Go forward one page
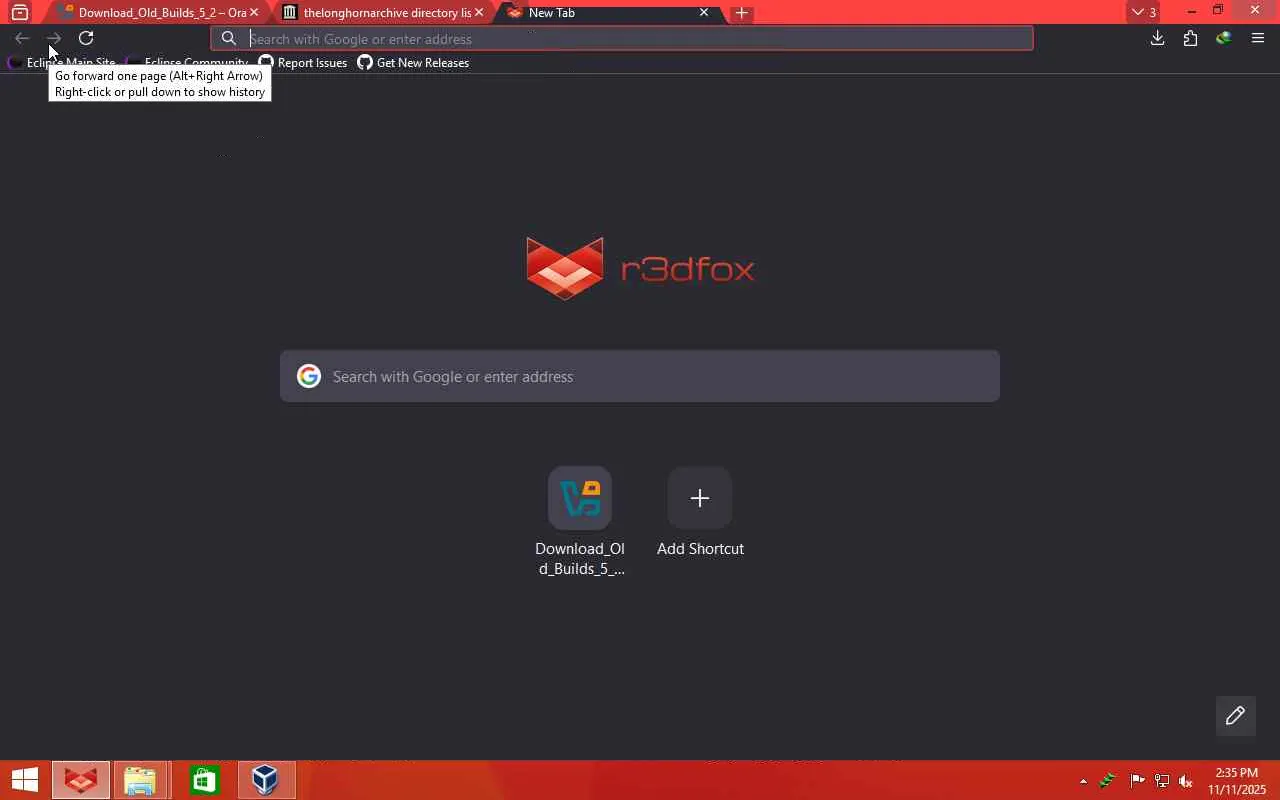 (54, 38)
